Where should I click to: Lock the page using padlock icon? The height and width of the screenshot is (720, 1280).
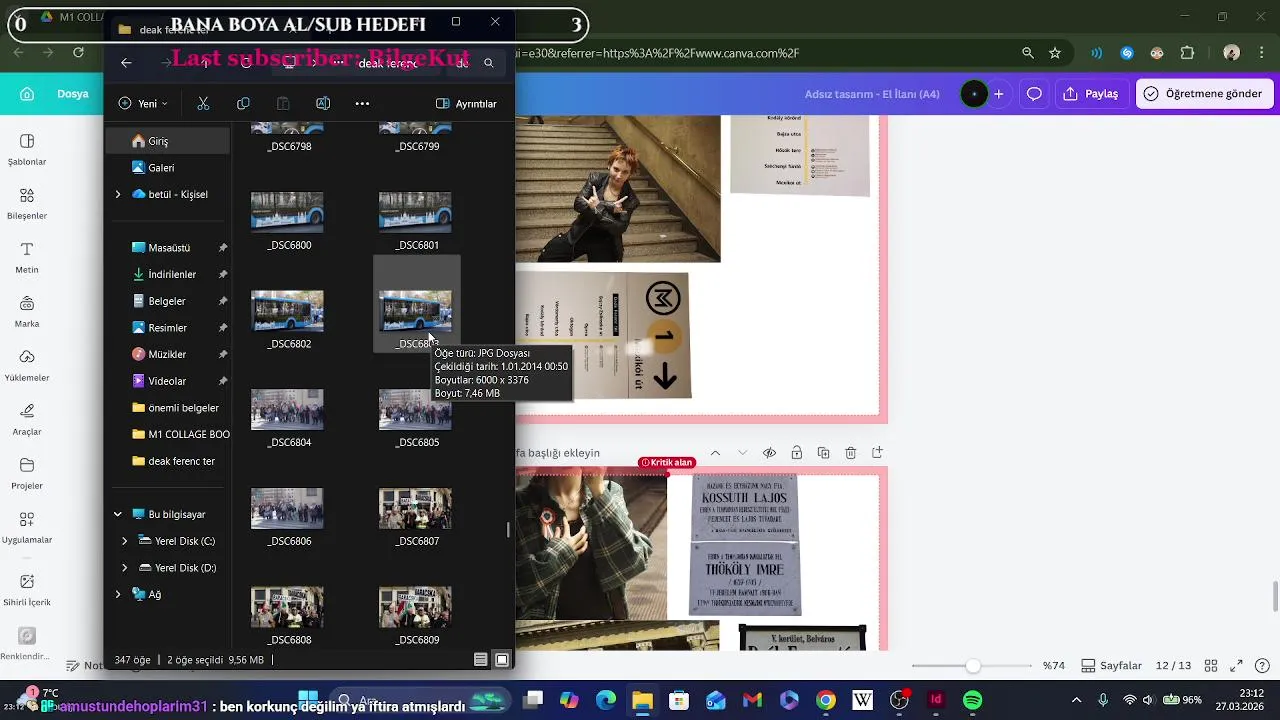click(796, 453)
